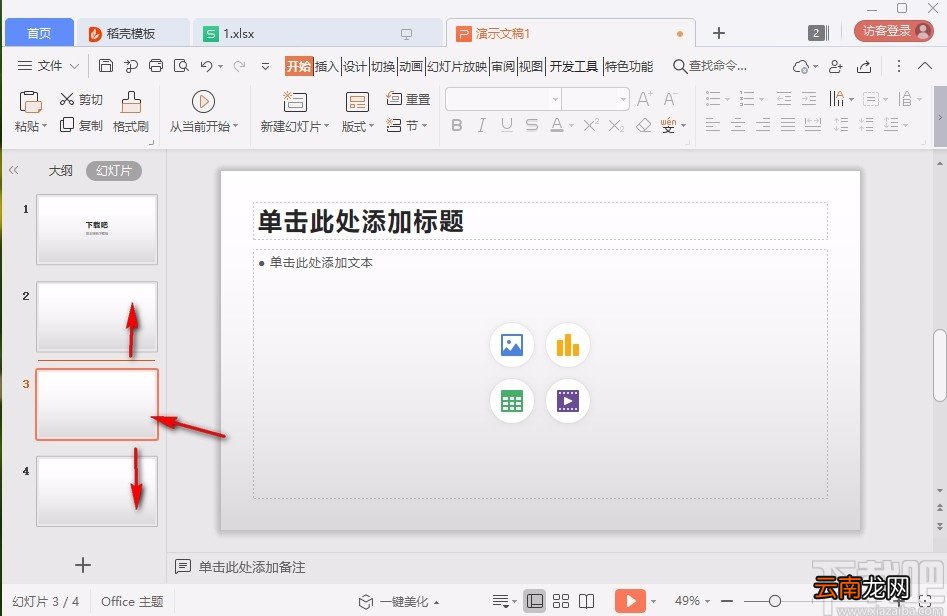The width and height of the screenshot is (947, 616).
Task: Insert table via placeholder table icon
Action: coord(512,401)
